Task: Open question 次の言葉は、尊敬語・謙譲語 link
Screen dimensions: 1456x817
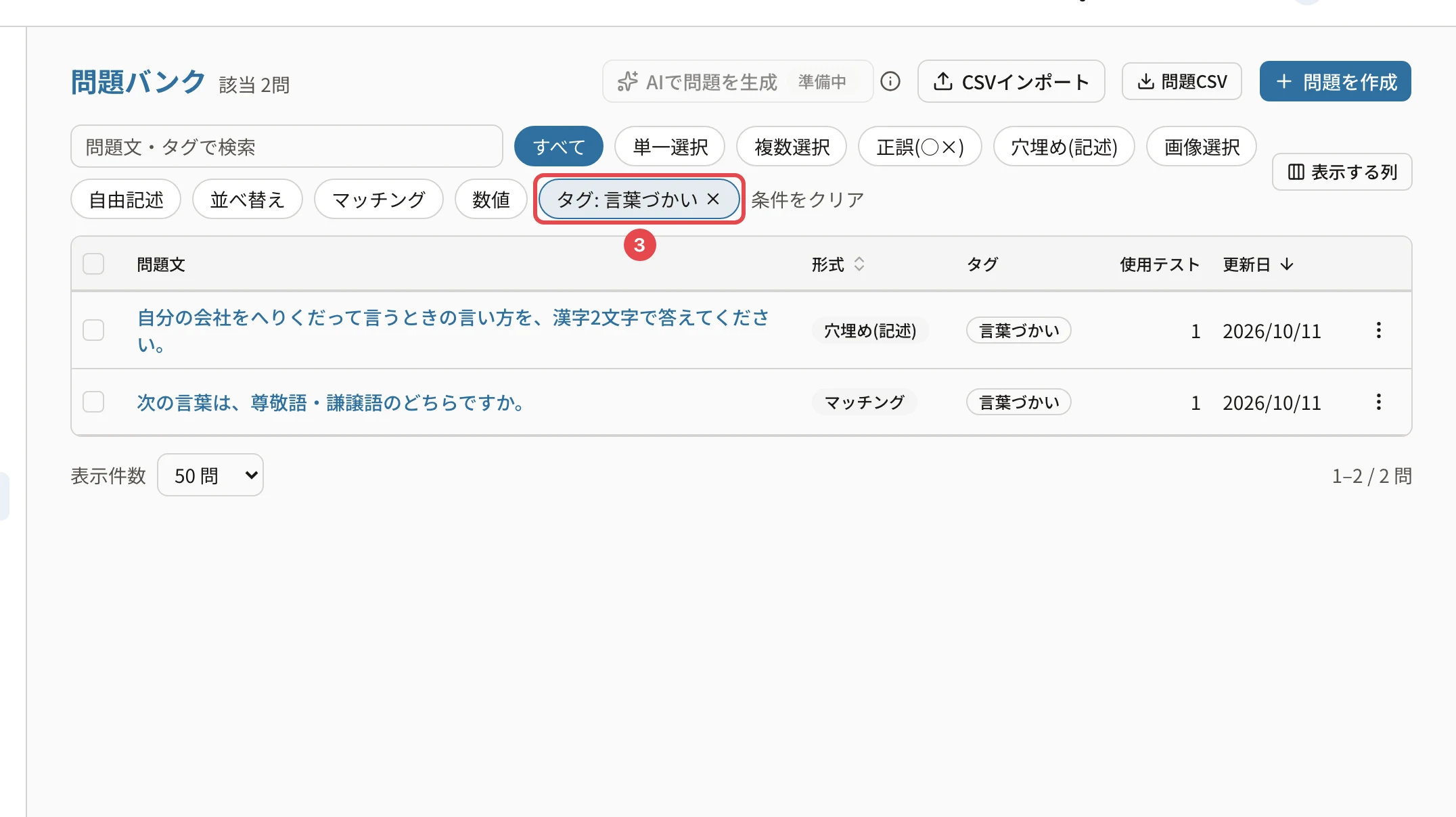Action: pyautogui.click(x=332, y=402)
